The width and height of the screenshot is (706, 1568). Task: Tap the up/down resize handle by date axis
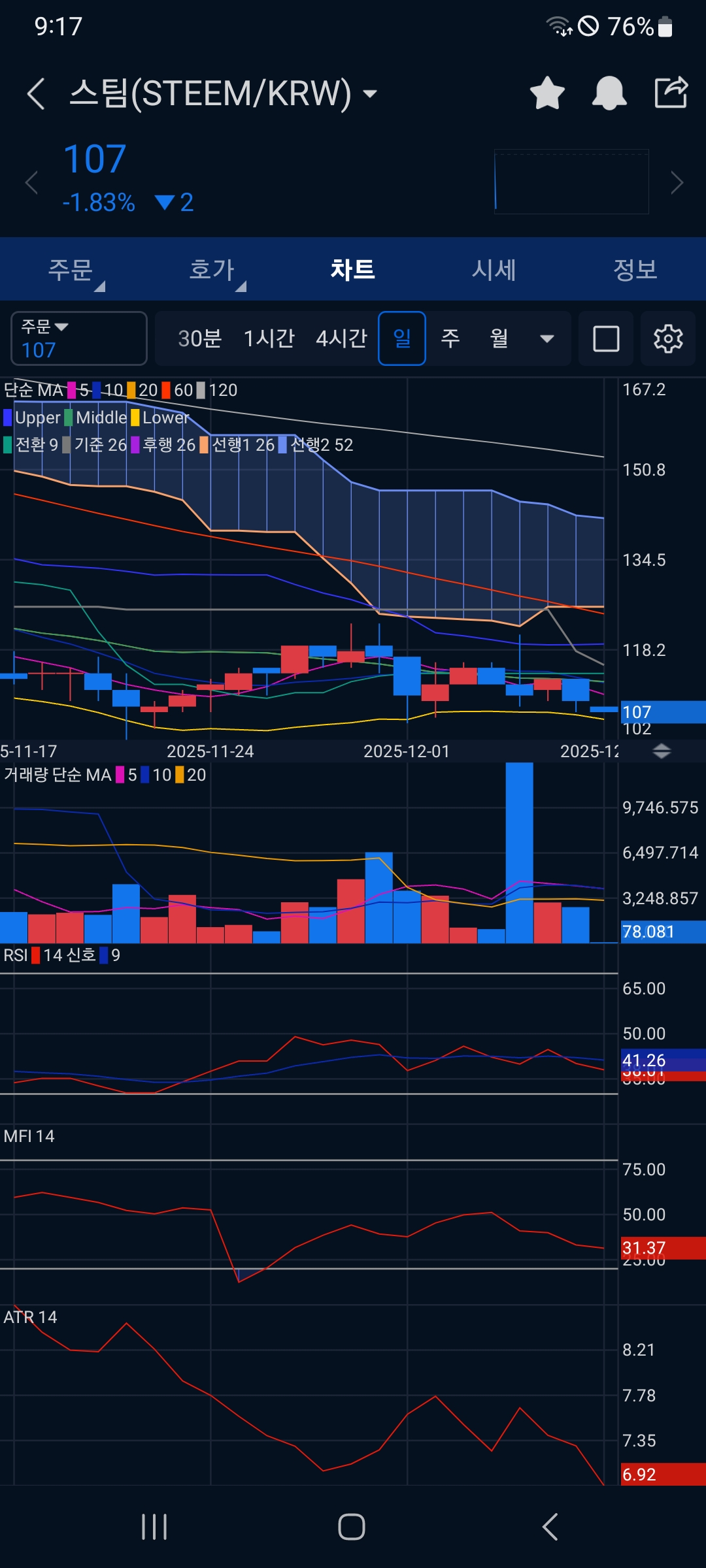(662, 751)
